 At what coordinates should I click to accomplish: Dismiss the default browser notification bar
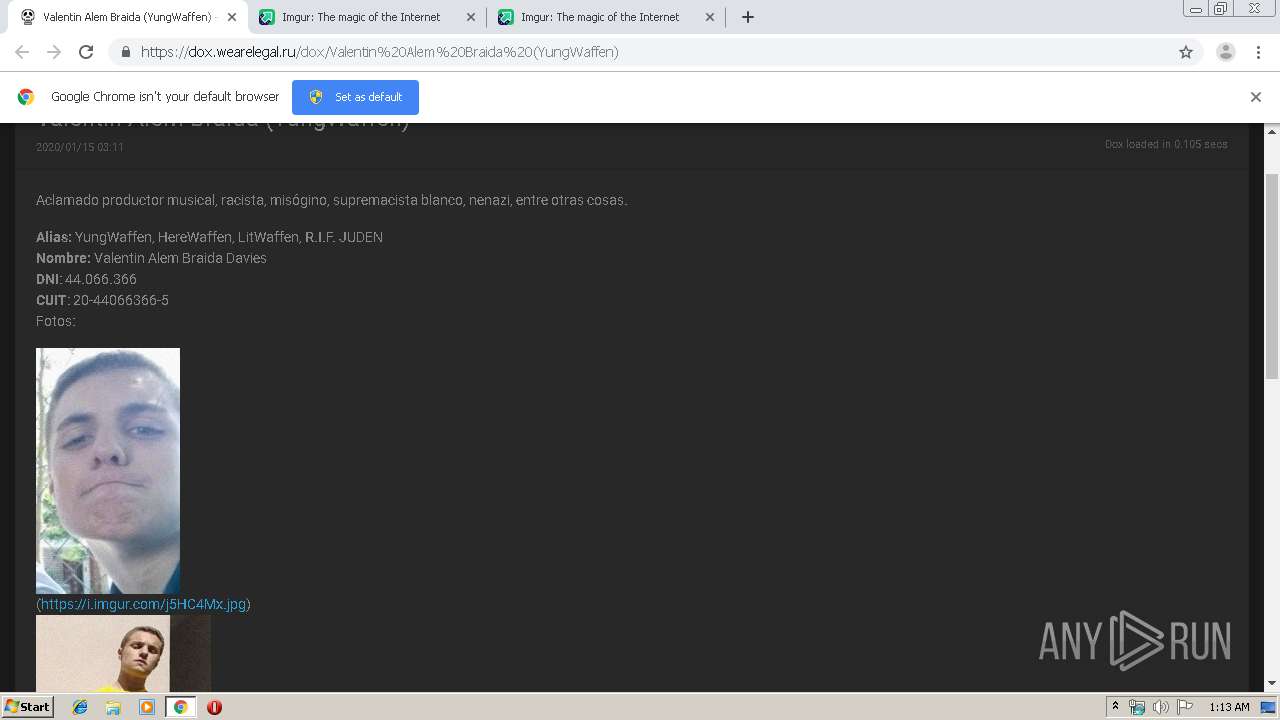pyautogui.click(x=1256, y=97)
